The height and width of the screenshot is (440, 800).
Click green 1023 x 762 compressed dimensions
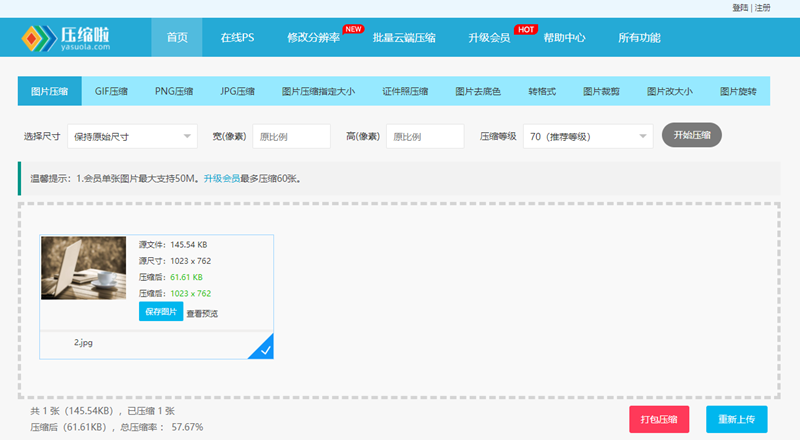click(x=190, y=294)
